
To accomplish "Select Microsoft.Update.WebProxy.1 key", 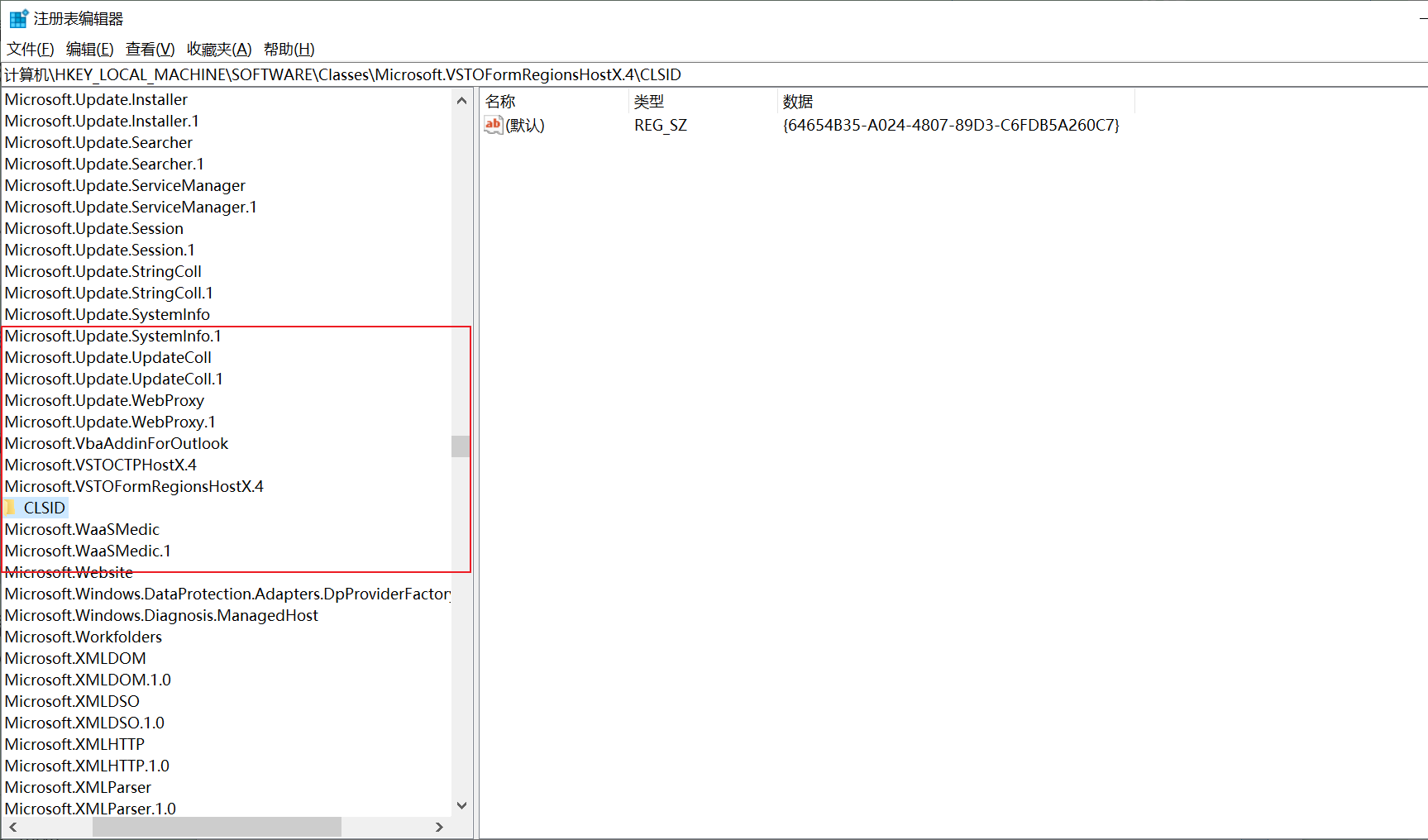I will point(110,422).
